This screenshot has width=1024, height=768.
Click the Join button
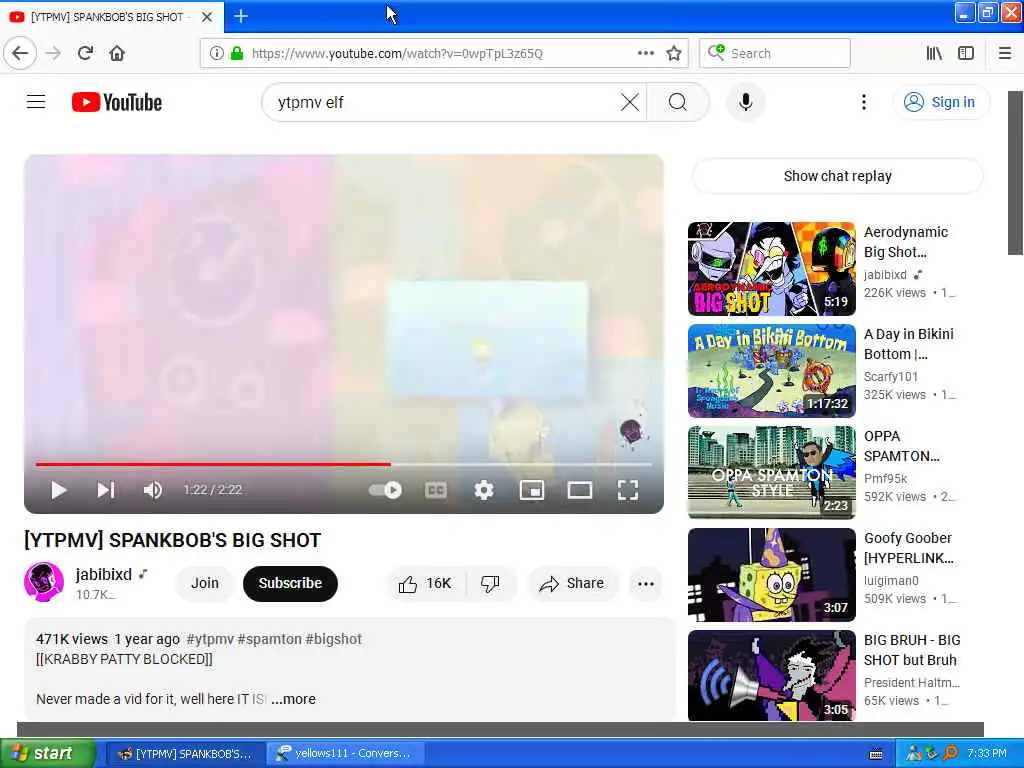[x=204, y=583]
